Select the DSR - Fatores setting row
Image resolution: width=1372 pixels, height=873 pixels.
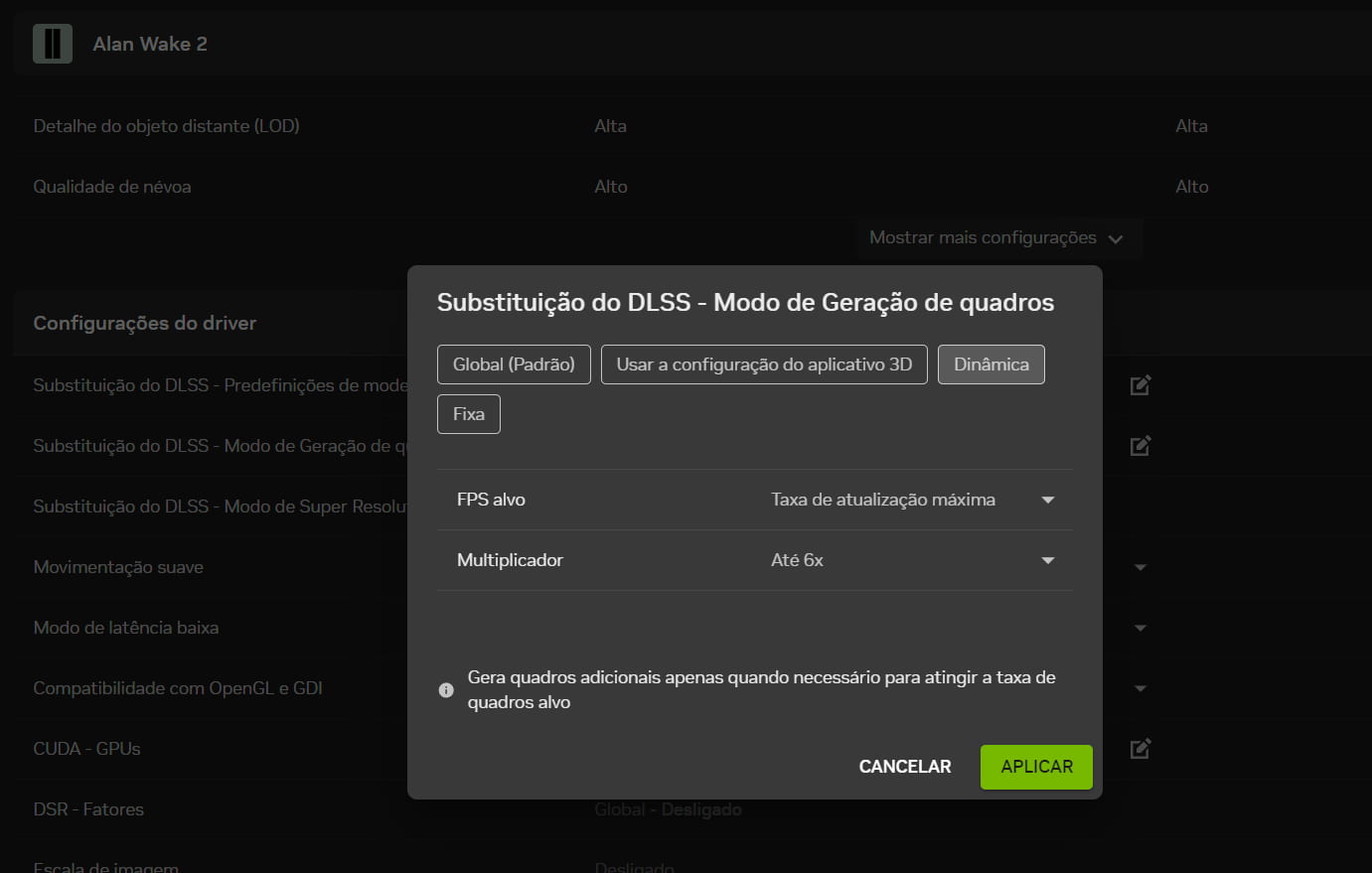[x=88, y=809]
